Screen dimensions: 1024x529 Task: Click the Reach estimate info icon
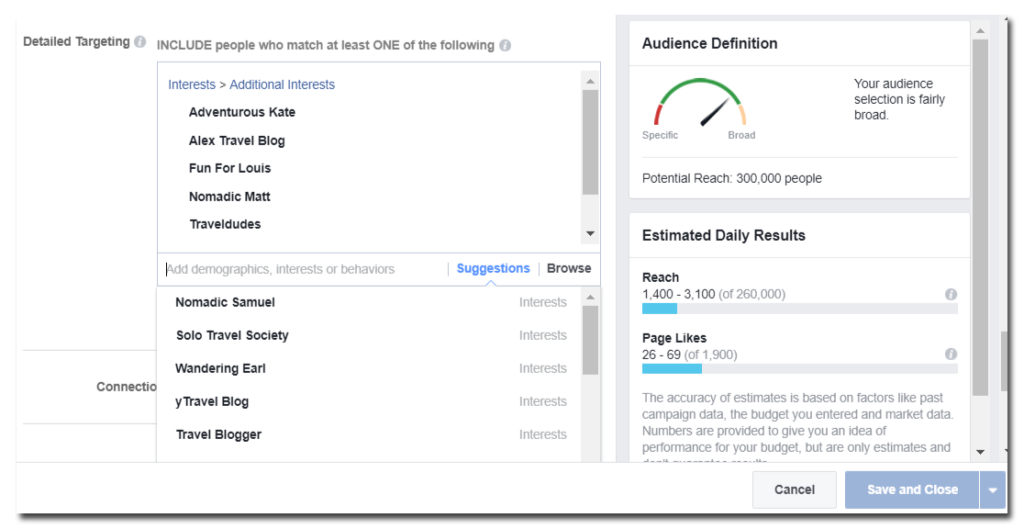coord(951,295)
